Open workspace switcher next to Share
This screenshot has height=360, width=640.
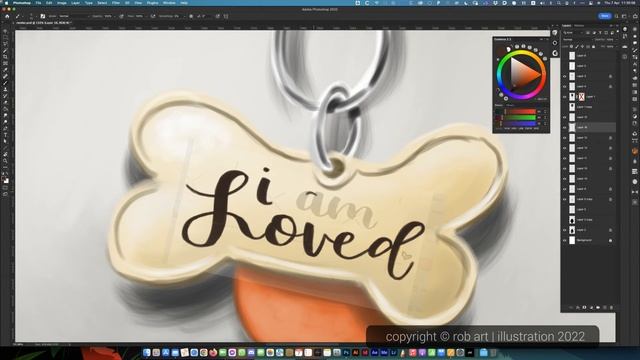624,16
